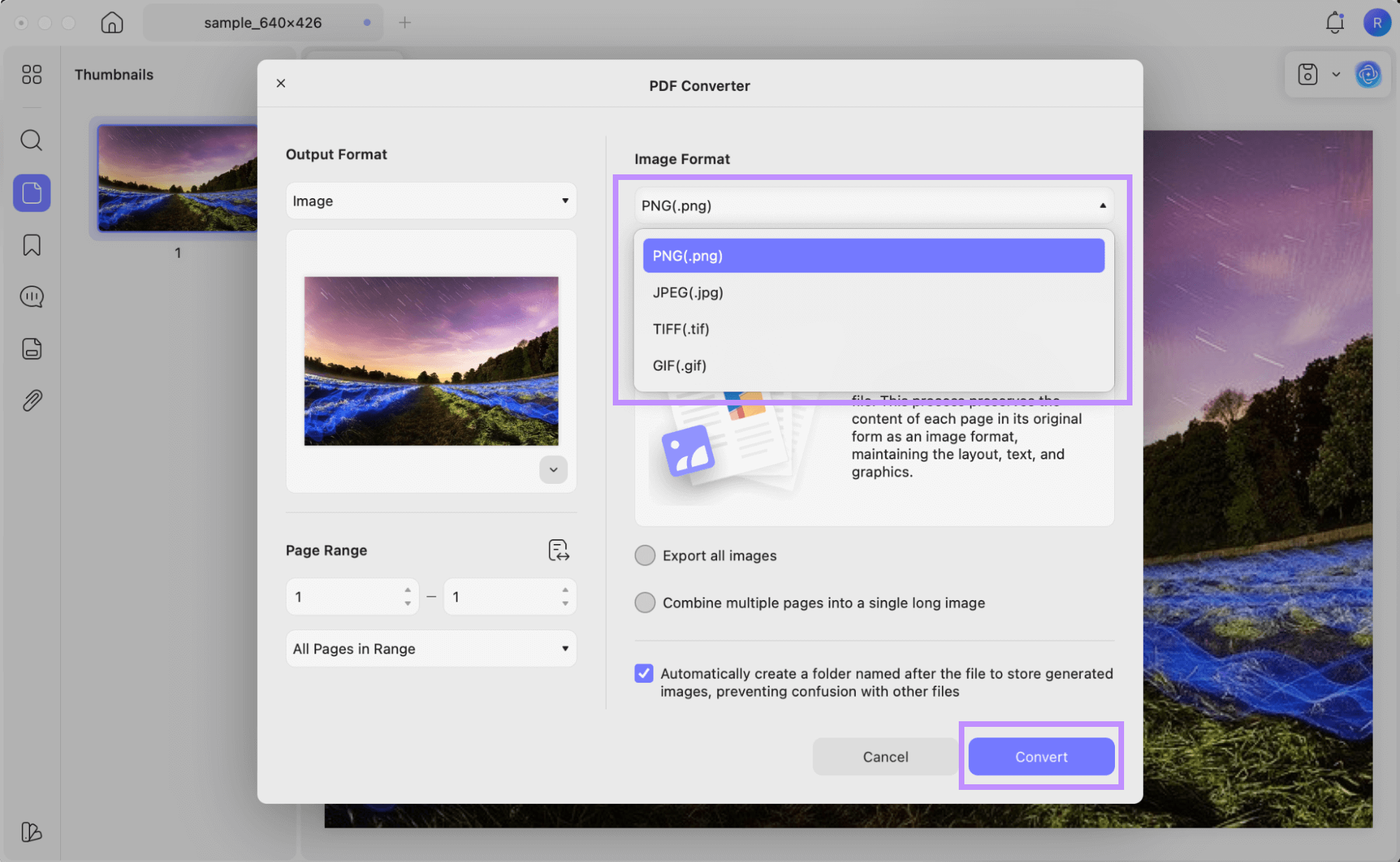Click the preview image in the converter dialog
This screenshot has width=1400, height=862.
click(x=431, y=361)
